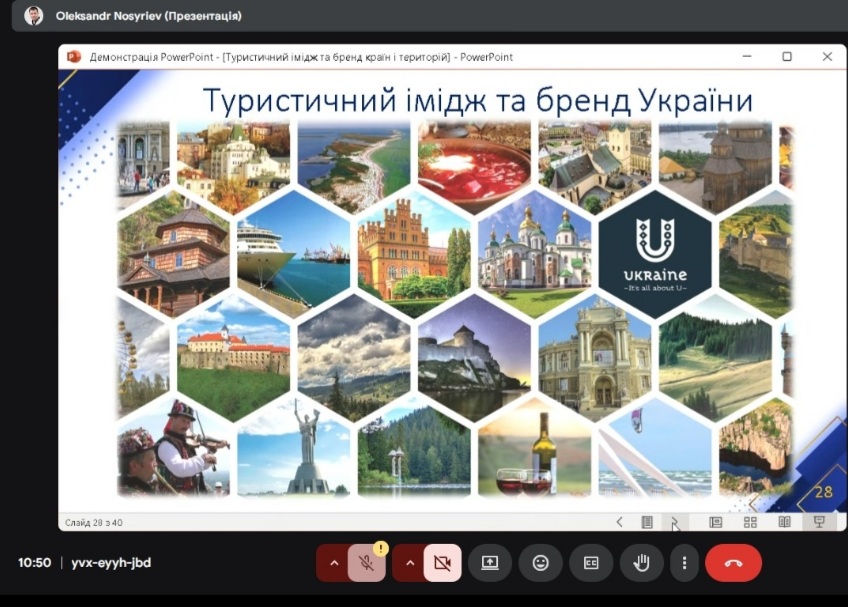Switch to Normal view in PowerPoint status bar
848x607 pixels.
tap(716, 522)
